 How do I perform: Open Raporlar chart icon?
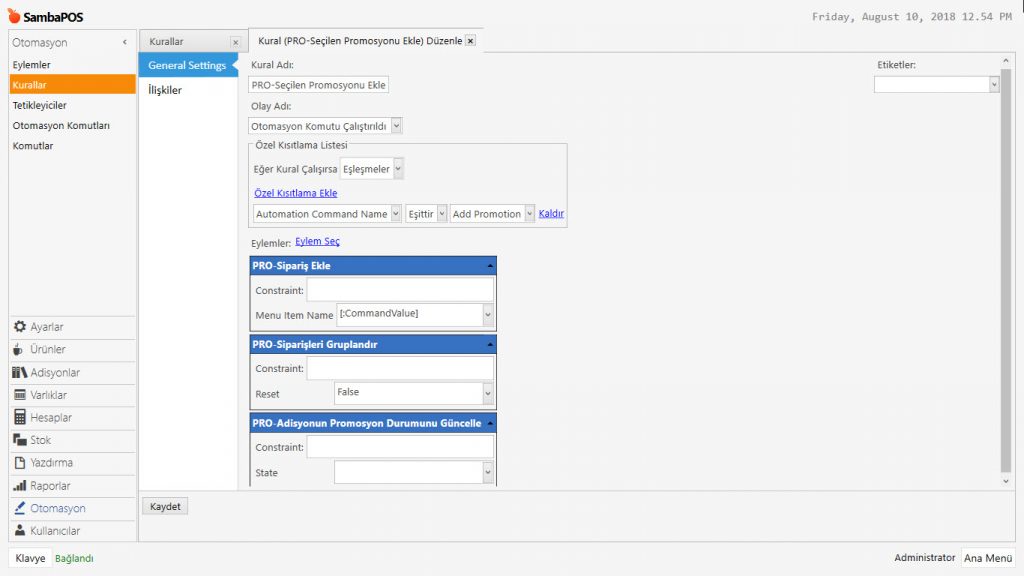pos(20,485)
